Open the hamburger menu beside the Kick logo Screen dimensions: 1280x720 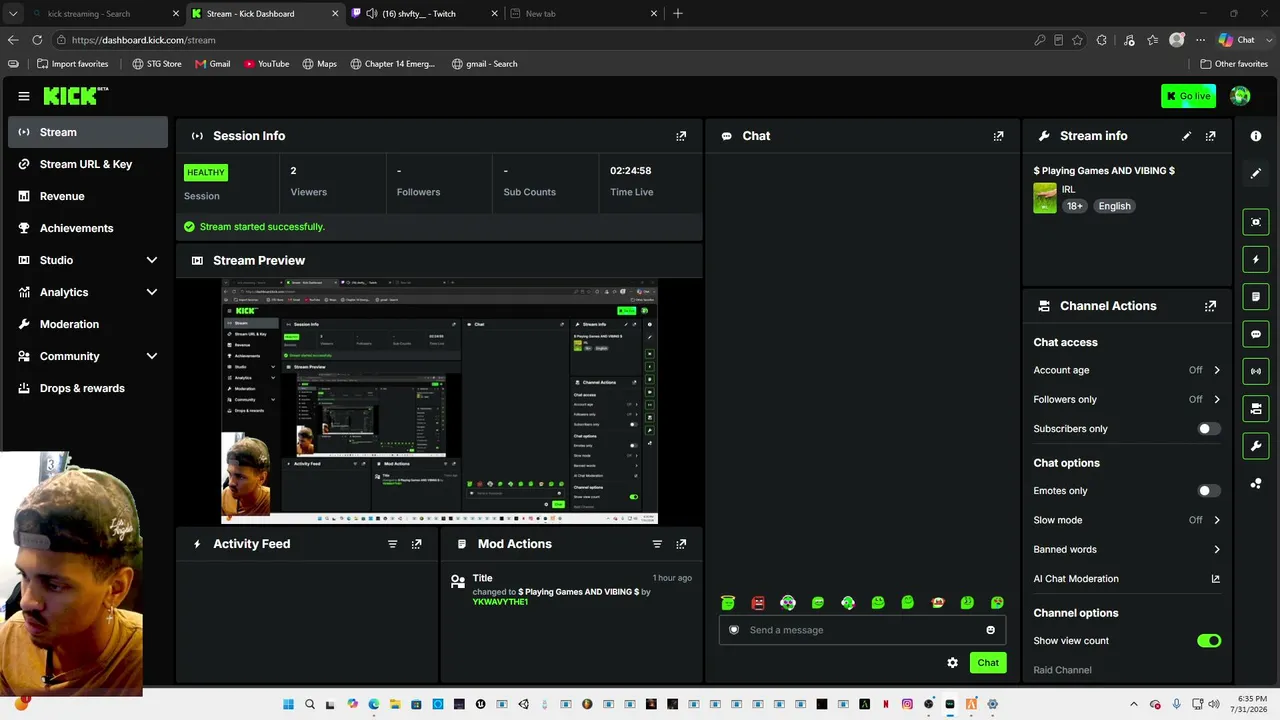pyautogui.click(x=24, y=96)
